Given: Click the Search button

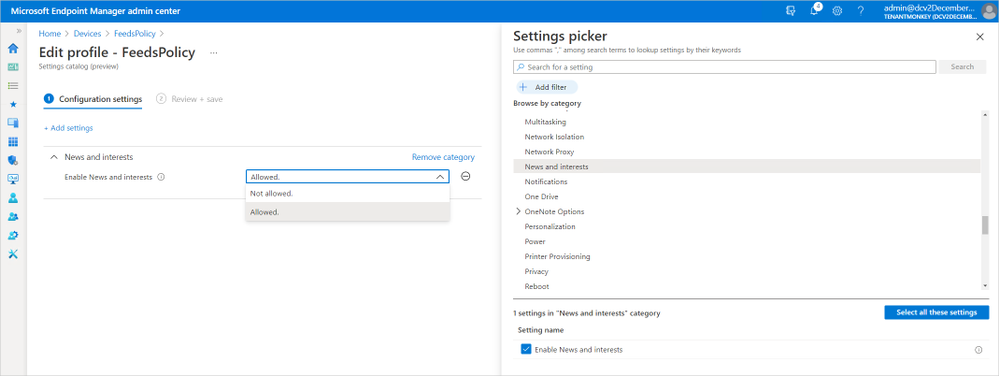Looking at the screenshot, I should tap(962, 66).
